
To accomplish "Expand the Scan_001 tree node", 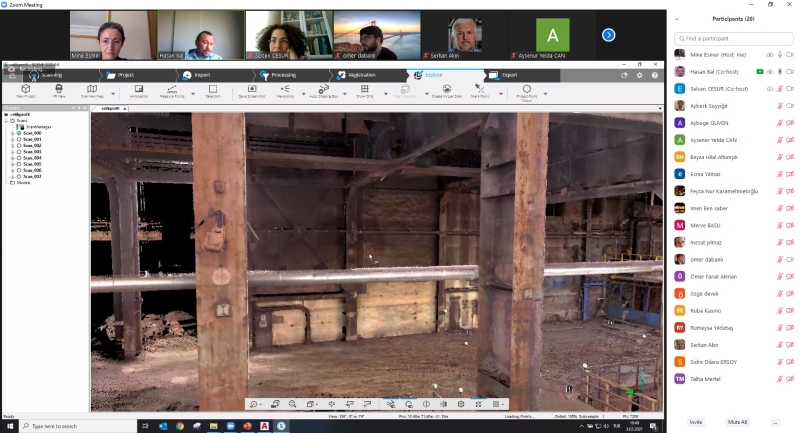I will [12, 139].
